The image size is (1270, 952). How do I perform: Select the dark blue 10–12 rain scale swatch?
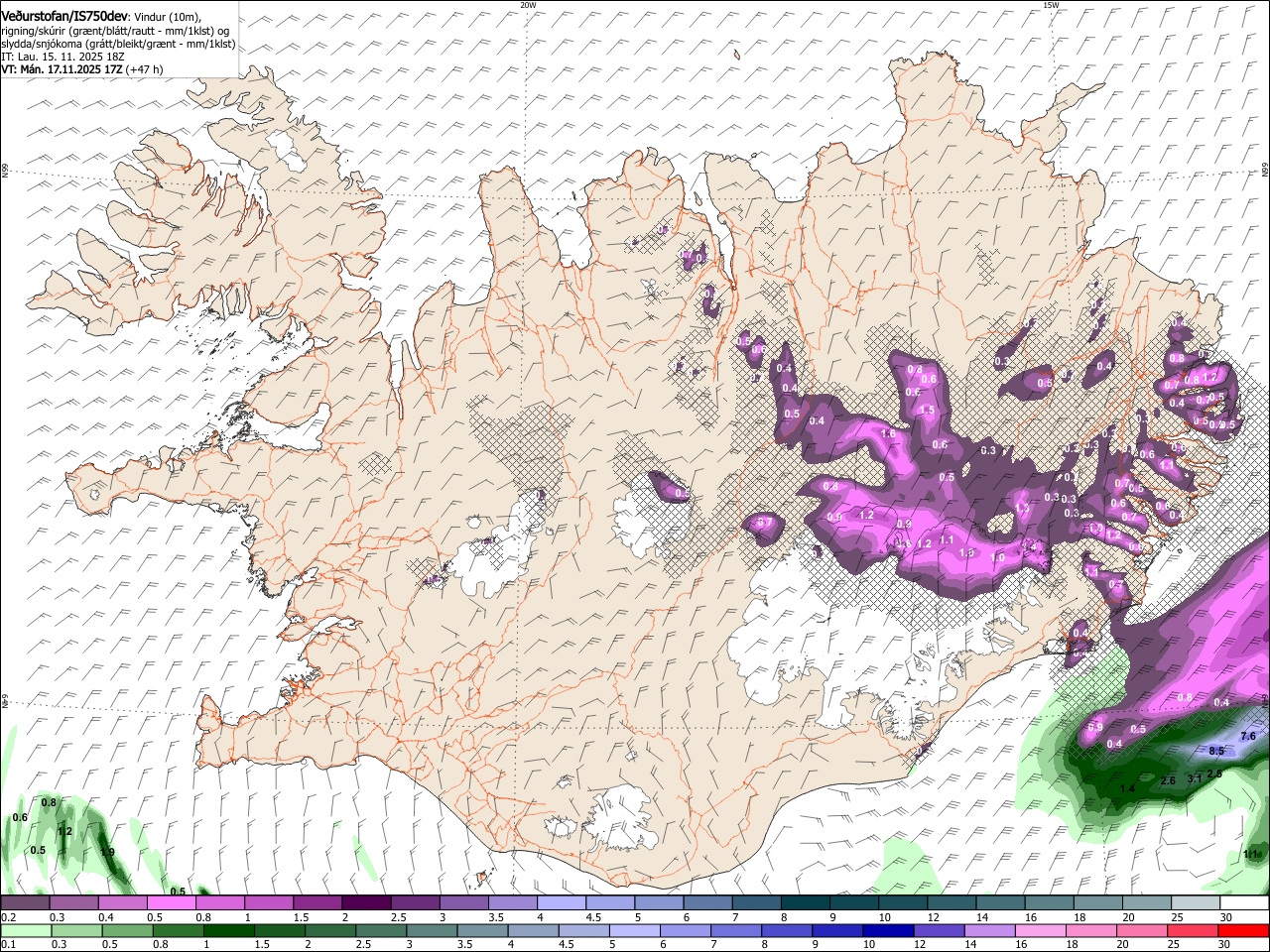point(888,930)
